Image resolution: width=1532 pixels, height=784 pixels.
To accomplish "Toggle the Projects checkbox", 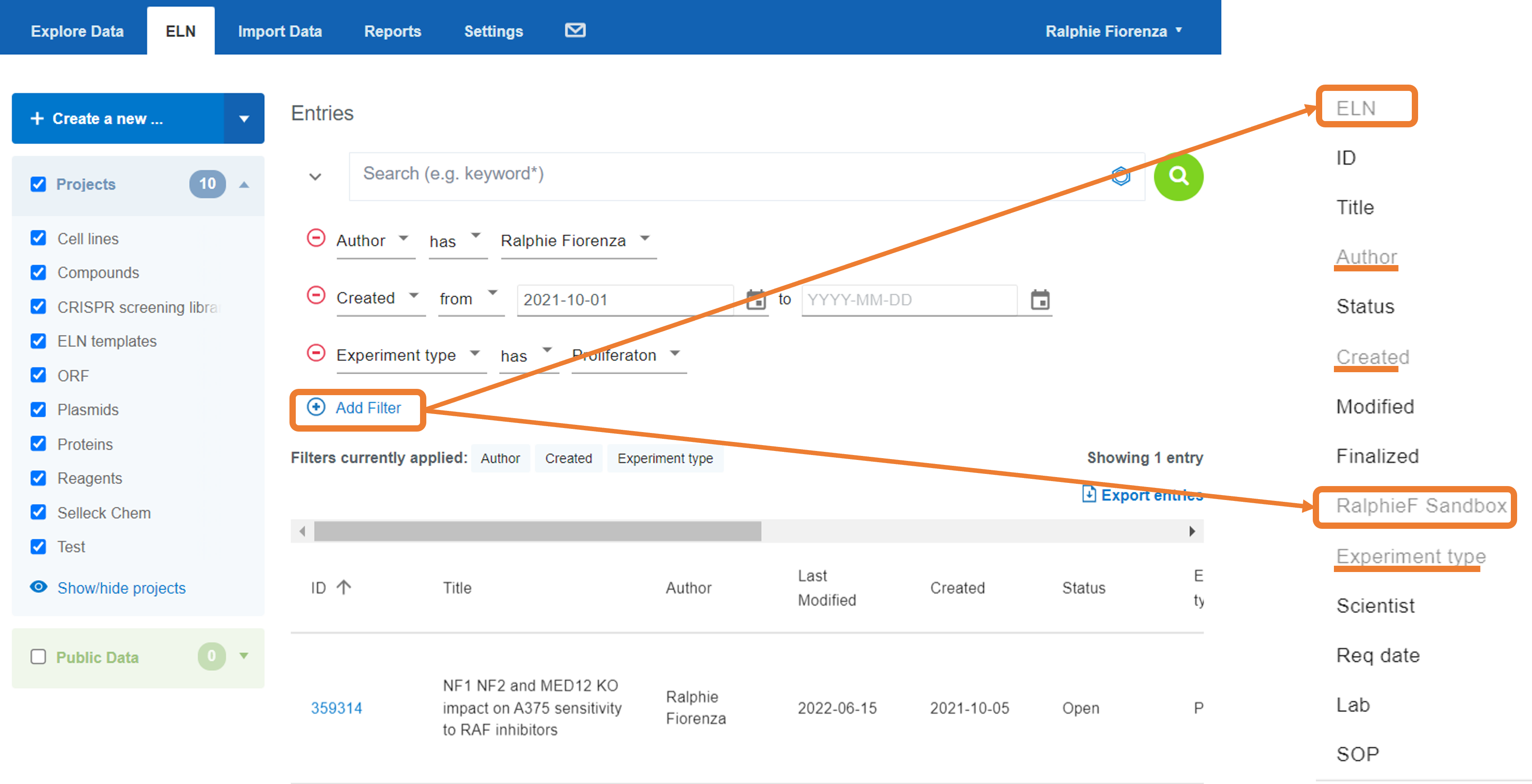I will click(x=38, y=184).
